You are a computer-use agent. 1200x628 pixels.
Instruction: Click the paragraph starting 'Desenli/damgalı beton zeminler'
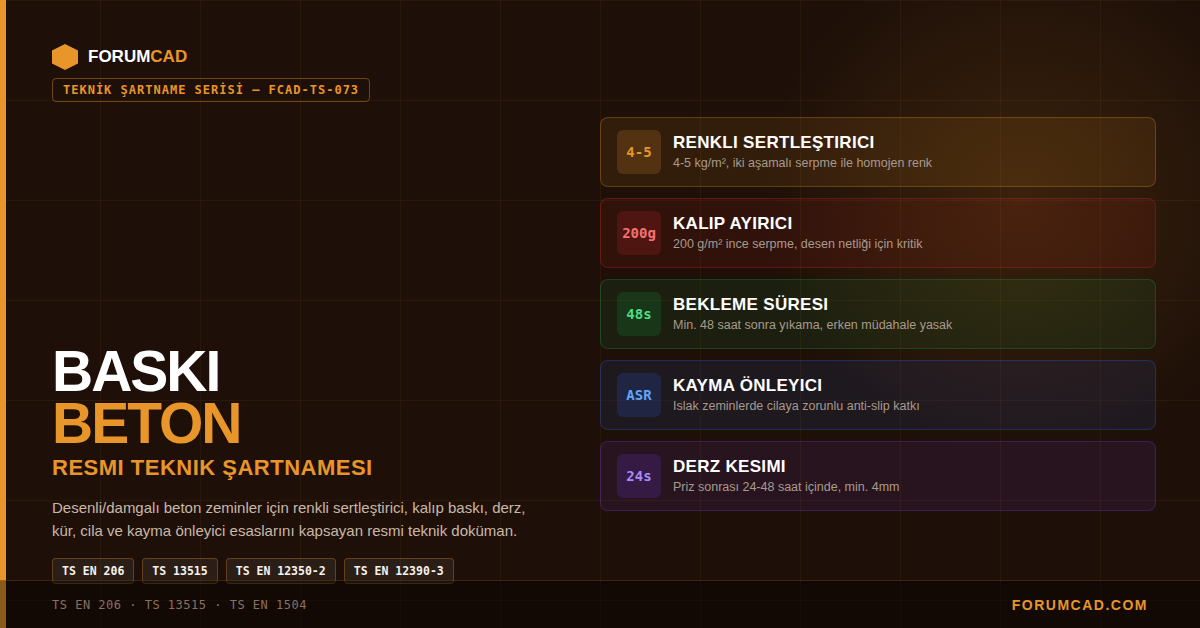(x=288, y=519)
